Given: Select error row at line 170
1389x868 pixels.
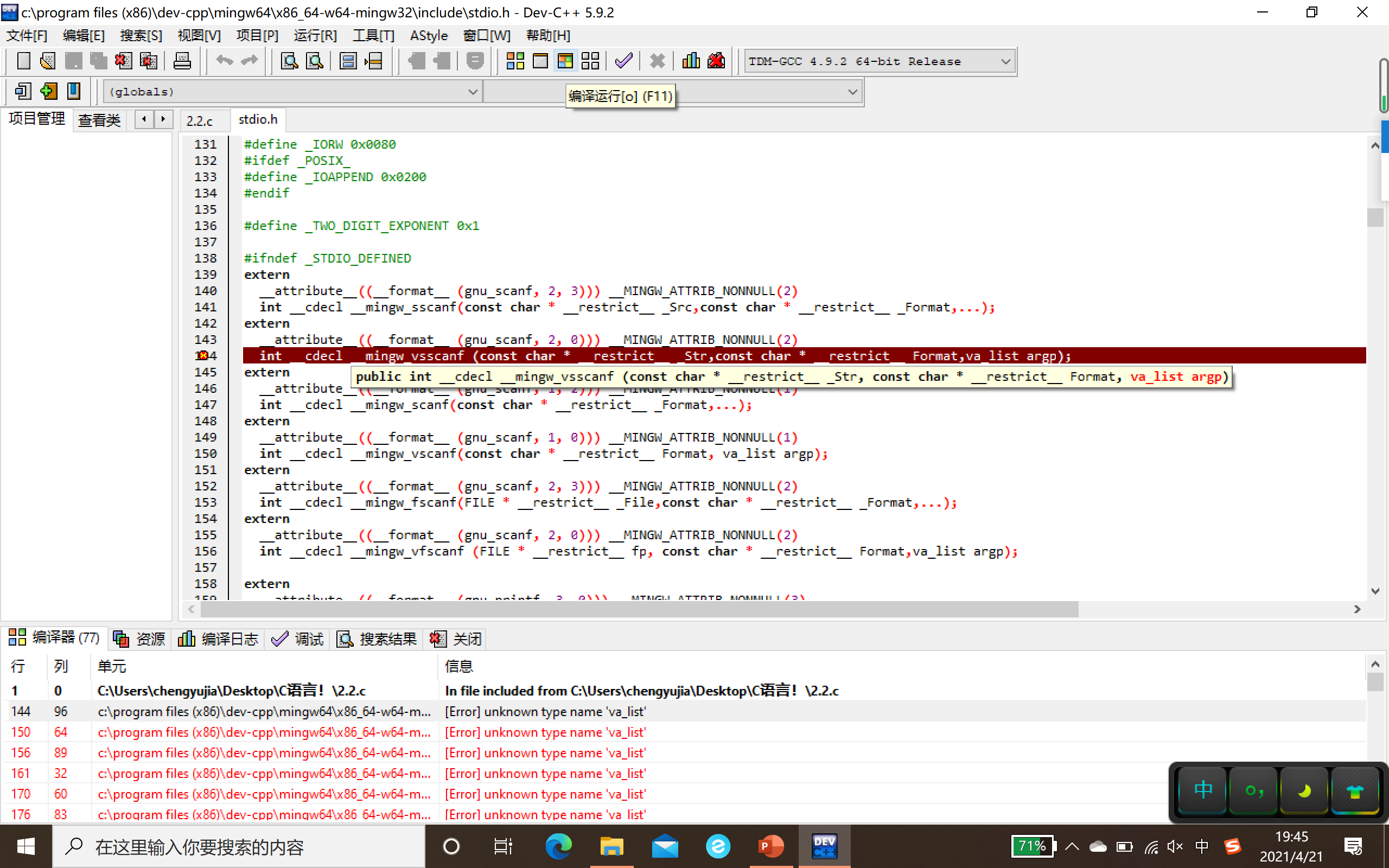Looking at the screenshot, I should pos(686,794).
